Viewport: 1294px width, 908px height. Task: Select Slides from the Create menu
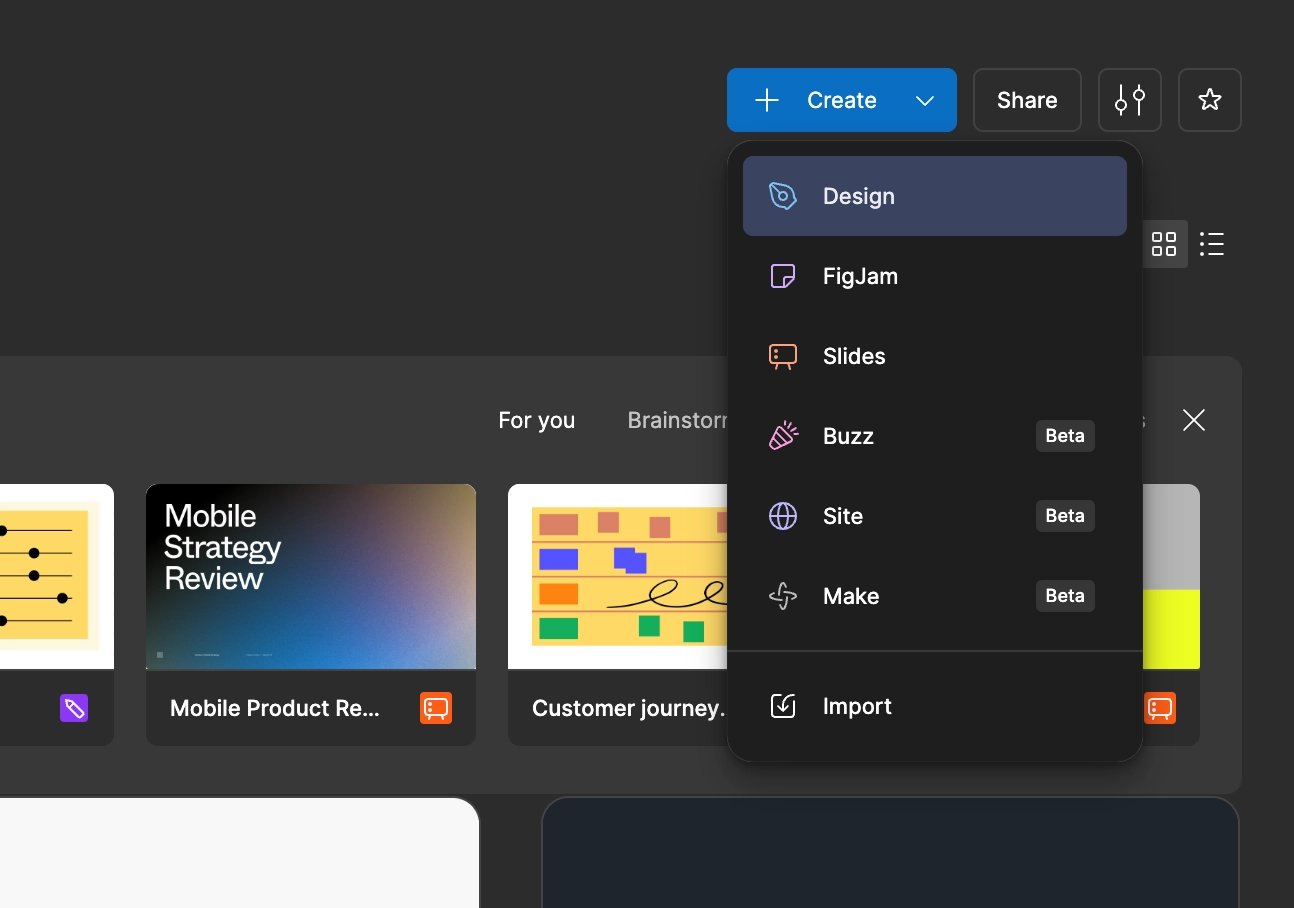(x=935, y=356)
